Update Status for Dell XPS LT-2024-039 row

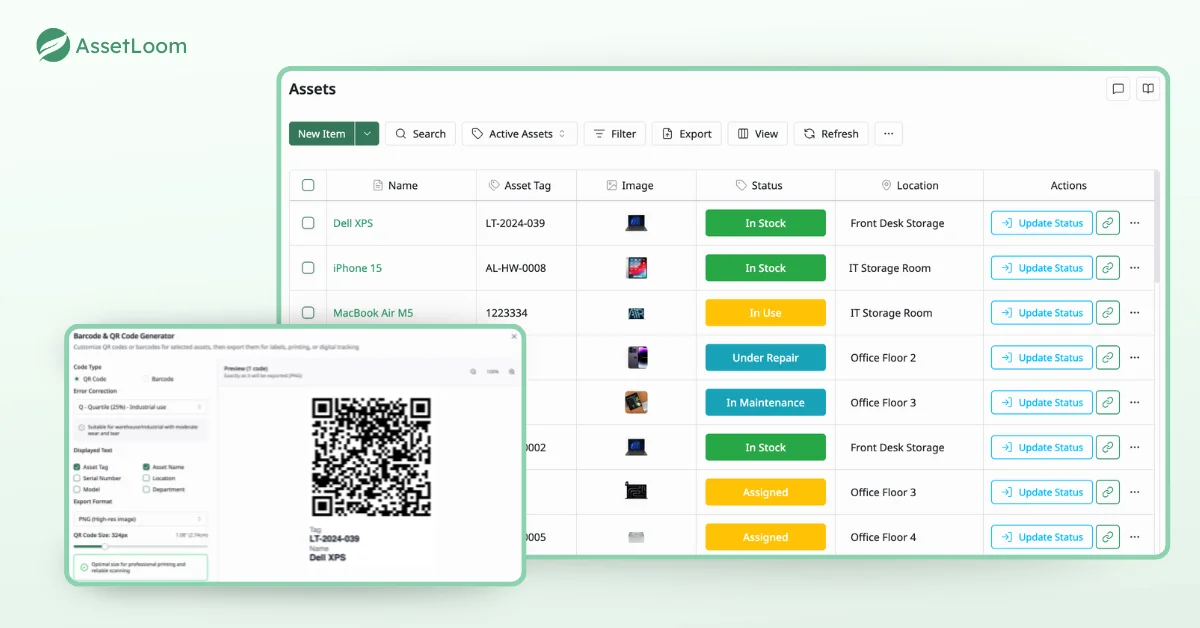[x=1041, y=223]
